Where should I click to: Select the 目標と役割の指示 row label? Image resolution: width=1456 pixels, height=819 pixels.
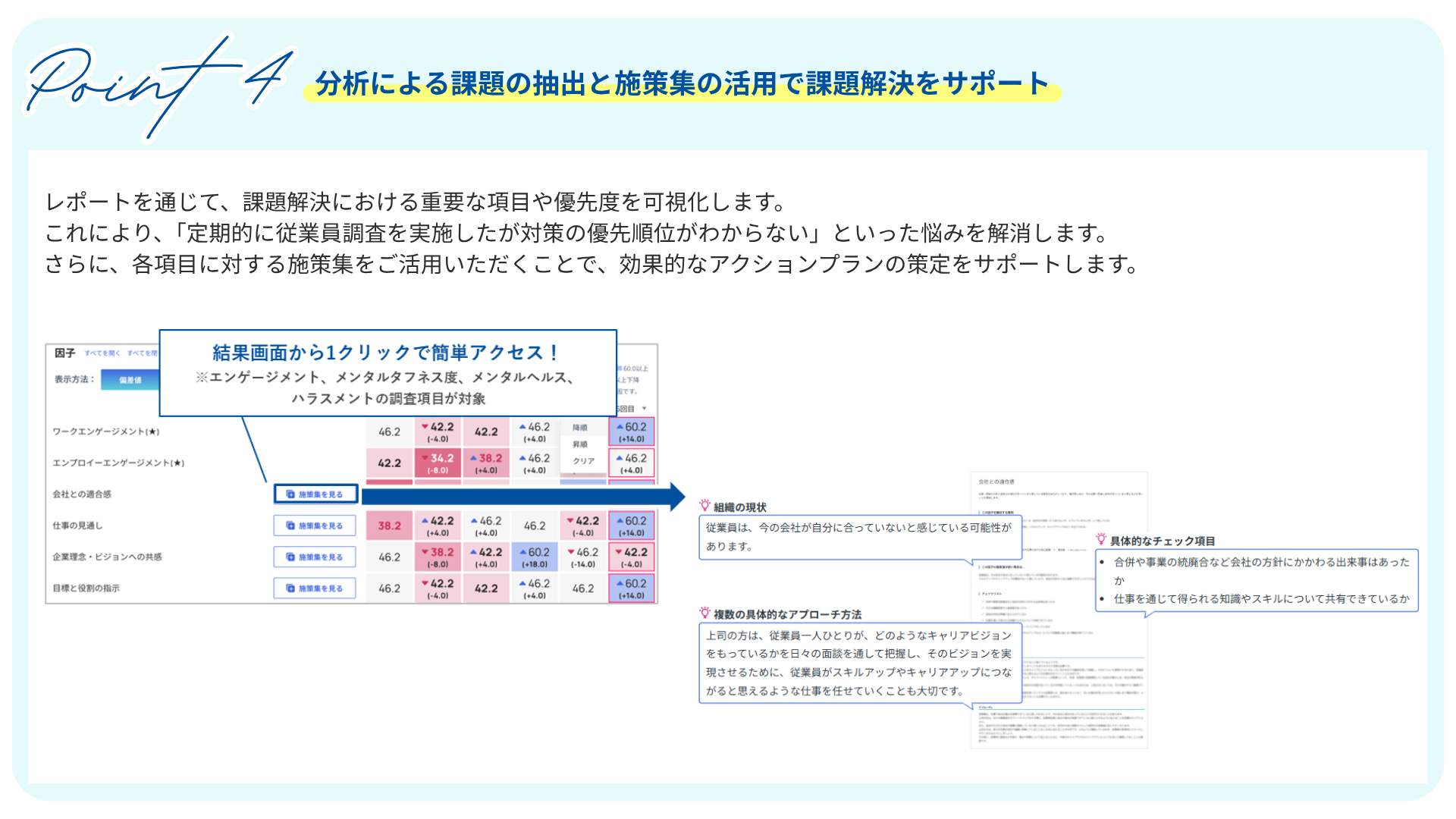(86, 588)
